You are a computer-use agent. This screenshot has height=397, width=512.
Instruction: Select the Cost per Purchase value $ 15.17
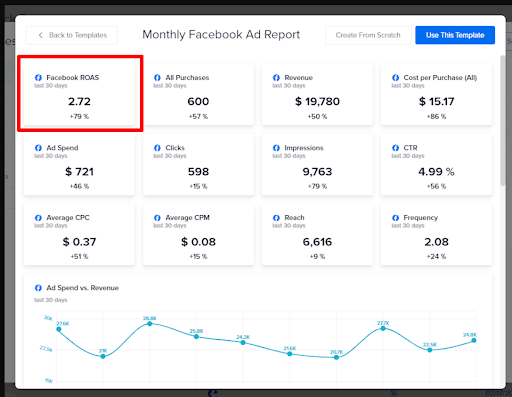436,101
